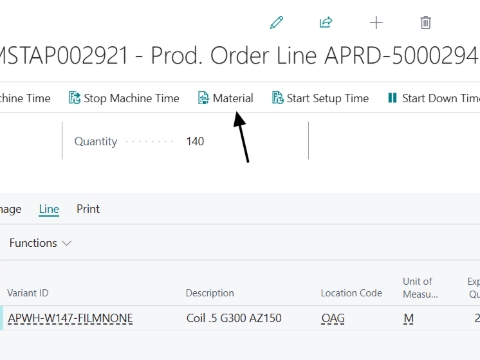Image resolution: width=480 pixels, height=360 pixels.
Task: Click location code OAG
Action: 333,318
